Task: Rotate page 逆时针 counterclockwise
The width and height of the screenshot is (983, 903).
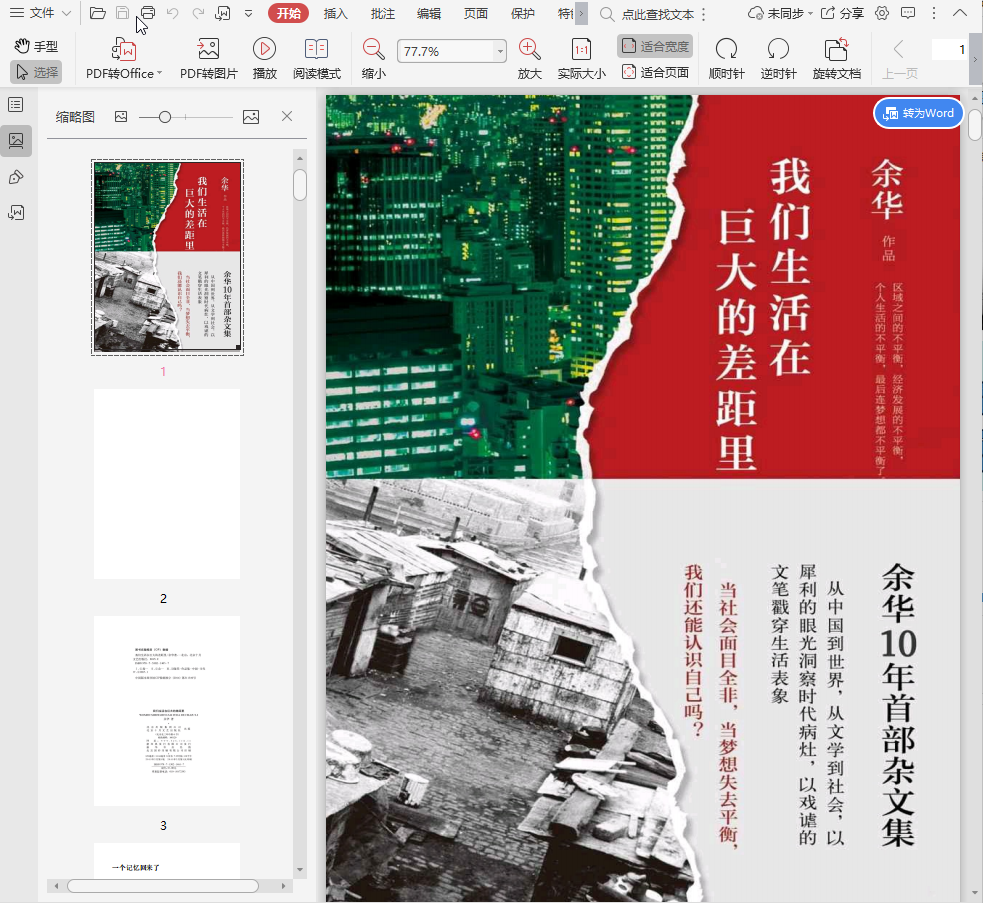Action: pos(779,59)
